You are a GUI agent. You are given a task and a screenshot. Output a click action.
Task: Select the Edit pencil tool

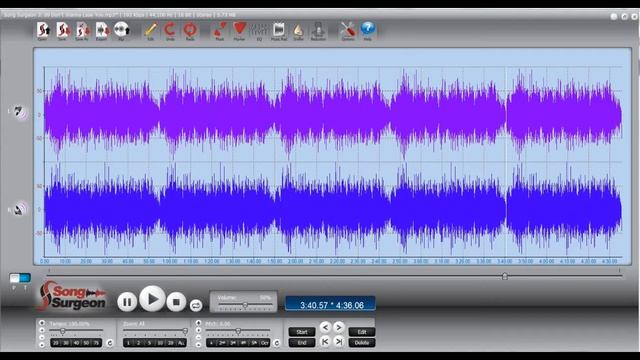pyautogui.click(x=151, y=31)
